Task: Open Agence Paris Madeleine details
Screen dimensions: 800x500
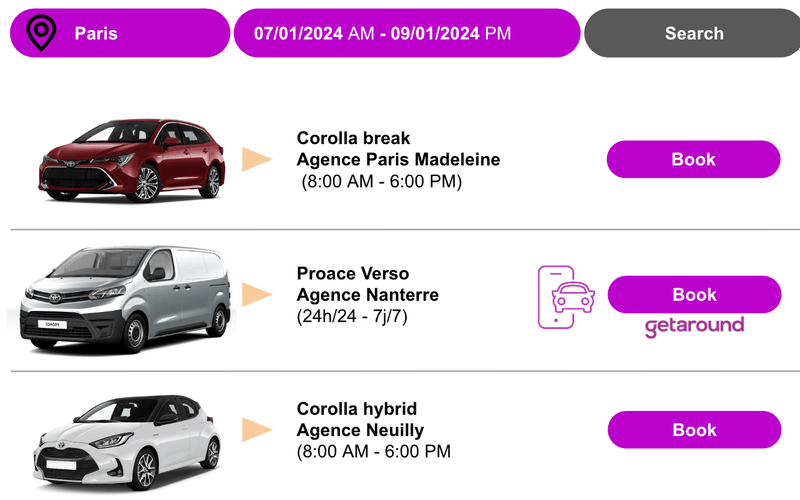Action: pyautogui.click(x=398, y=160)
